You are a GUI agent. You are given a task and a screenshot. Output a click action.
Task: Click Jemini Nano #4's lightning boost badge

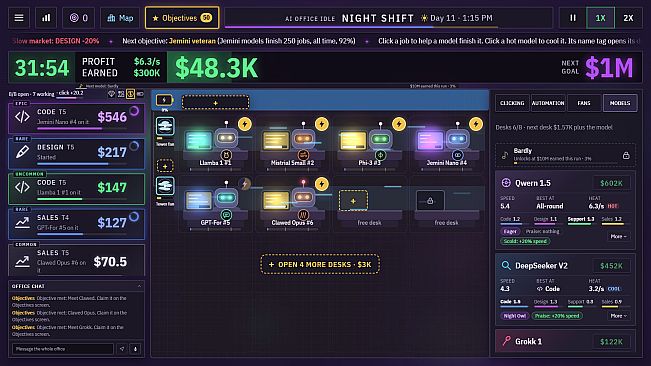click(x=475, y=124)
